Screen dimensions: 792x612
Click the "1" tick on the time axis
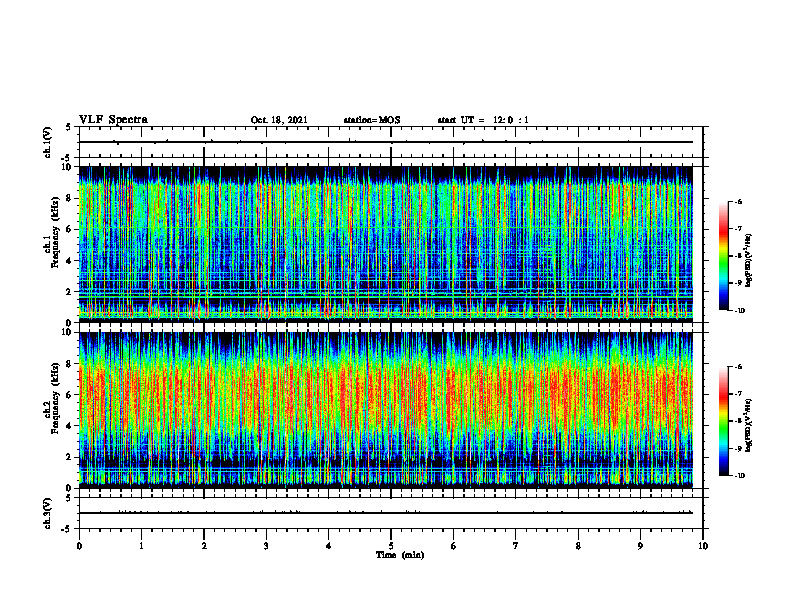141,546
